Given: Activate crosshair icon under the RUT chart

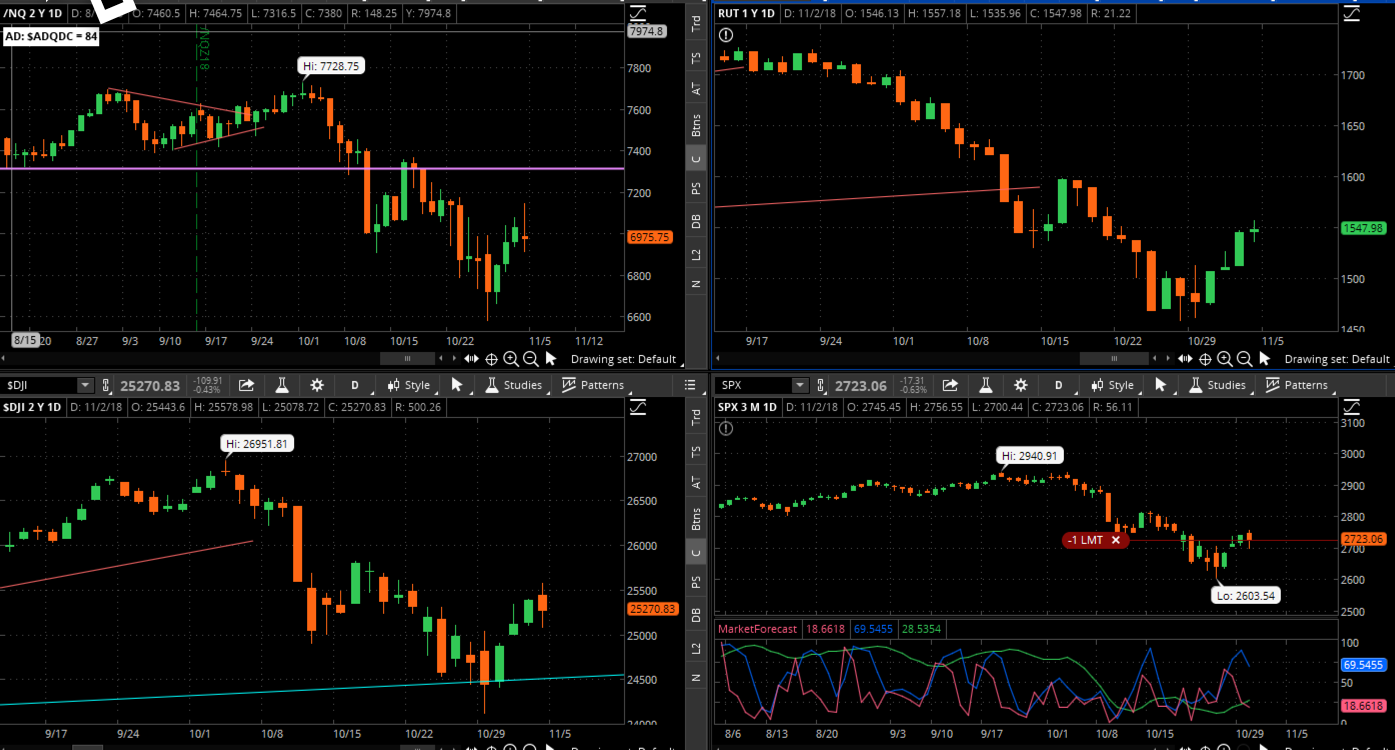Looking at the screenshot, I should pyautogui.click(x=1205, y=359).
